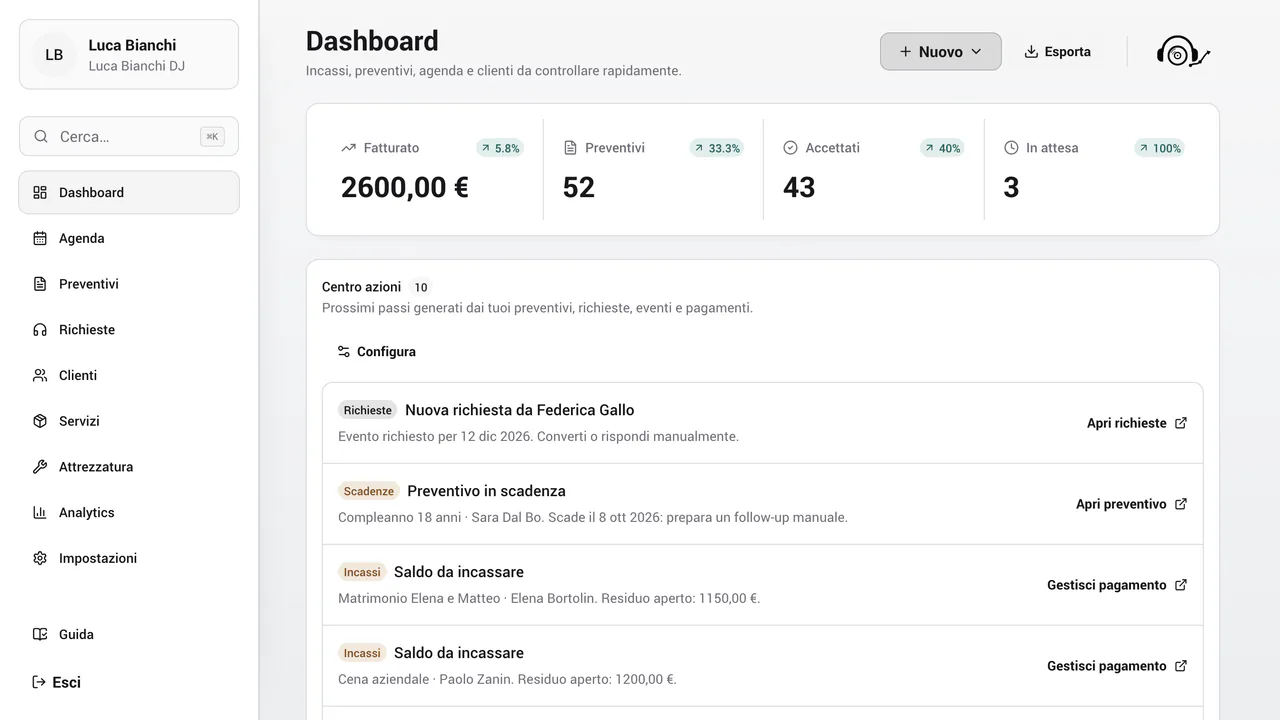Viewport: 1280px width, 720px height.
Task: Click the Servizi box icon
Action: pos(40,421)
